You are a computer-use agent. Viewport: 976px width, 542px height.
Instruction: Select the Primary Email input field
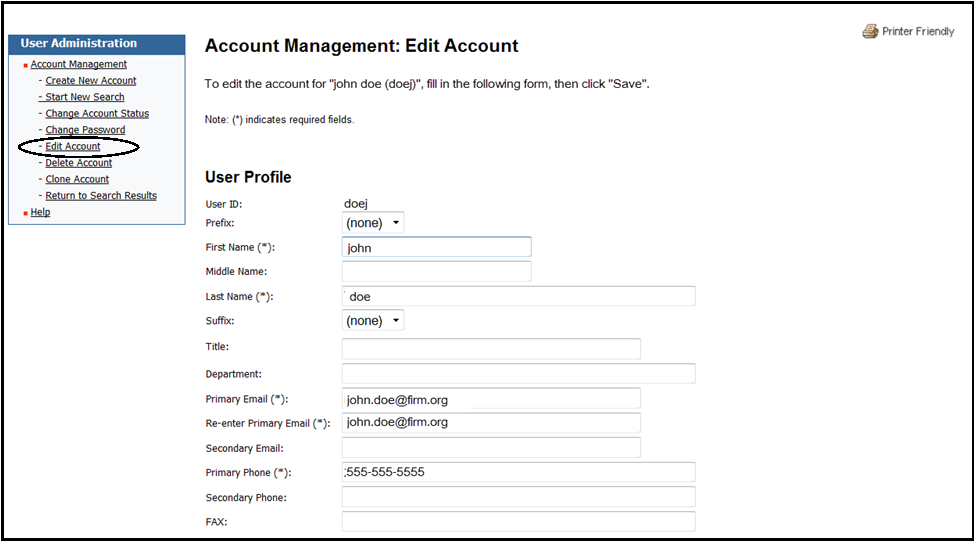[491, 399]
